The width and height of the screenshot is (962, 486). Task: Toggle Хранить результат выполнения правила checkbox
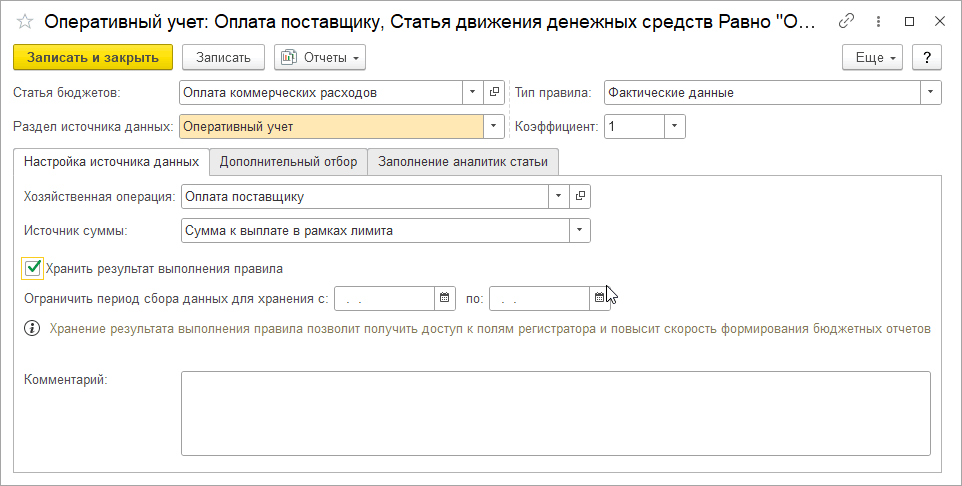point(33,268)
